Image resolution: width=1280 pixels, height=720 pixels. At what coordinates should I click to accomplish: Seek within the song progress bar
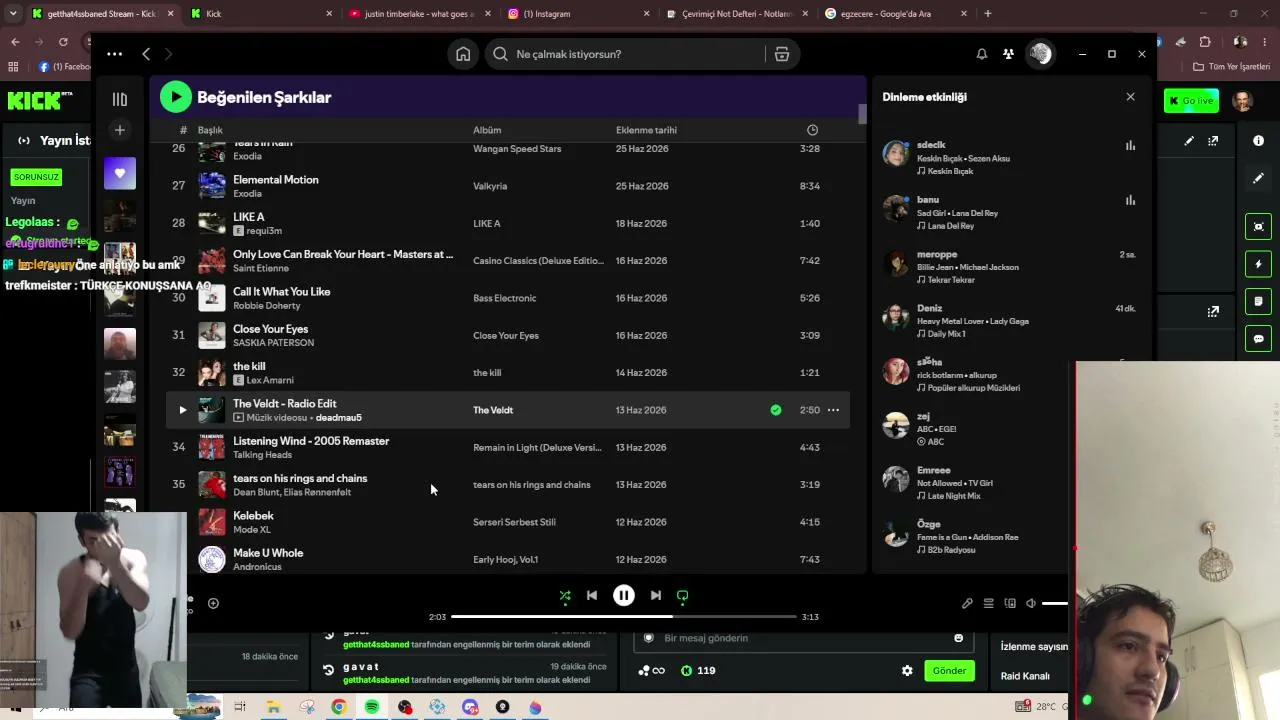click(x=624, y=617)
